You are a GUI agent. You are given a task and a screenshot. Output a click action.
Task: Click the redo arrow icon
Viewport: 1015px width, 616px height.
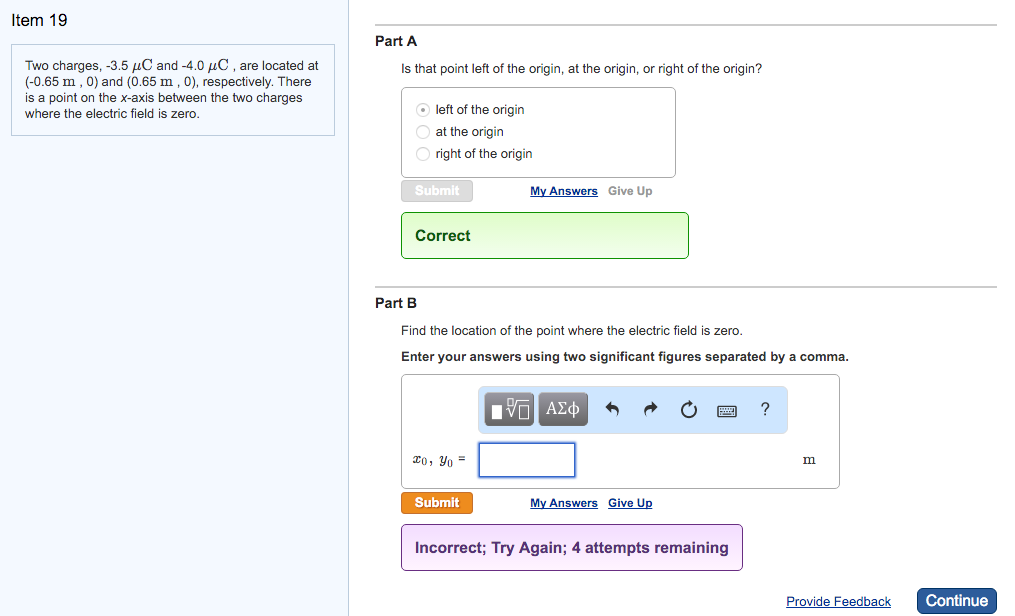(651, 409)
